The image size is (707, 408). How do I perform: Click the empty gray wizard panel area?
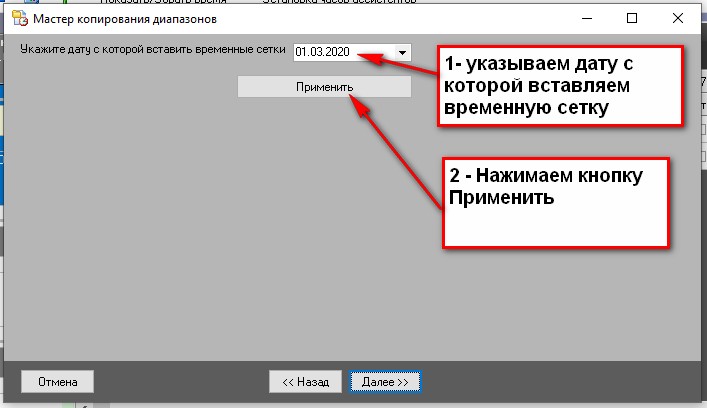coord(200,250)
